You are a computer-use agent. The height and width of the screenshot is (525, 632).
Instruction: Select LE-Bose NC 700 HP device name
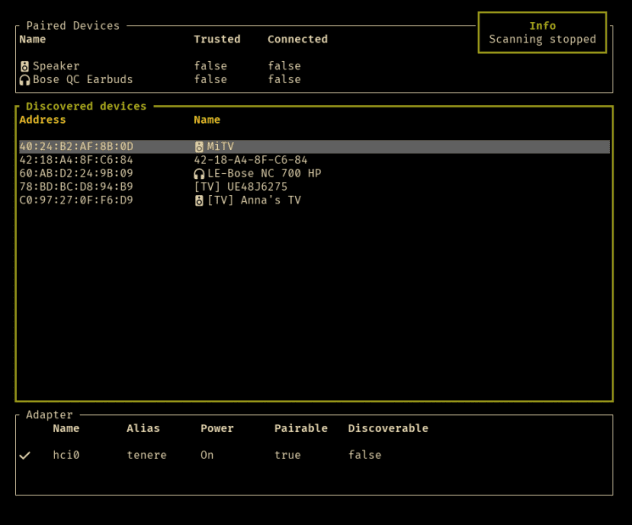(x=264, y=173)
